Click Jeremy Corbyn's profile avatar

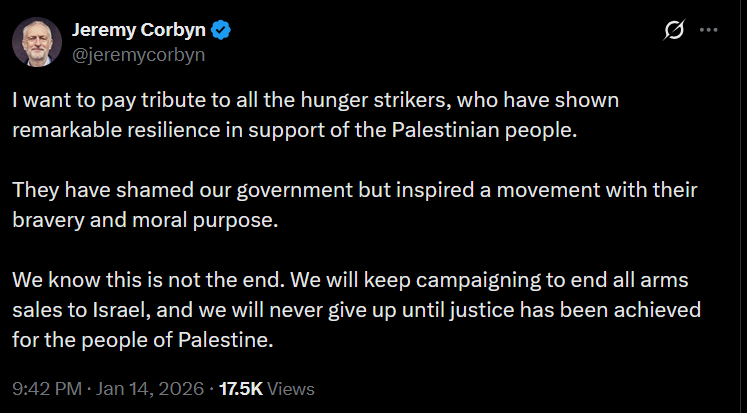click(35, 42)
